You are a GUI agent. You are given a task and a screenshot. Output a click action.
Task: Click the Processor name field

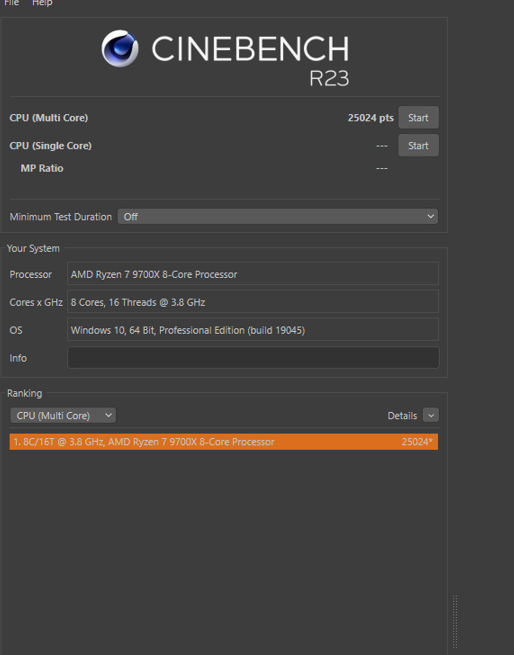click(x=253, y=274)
